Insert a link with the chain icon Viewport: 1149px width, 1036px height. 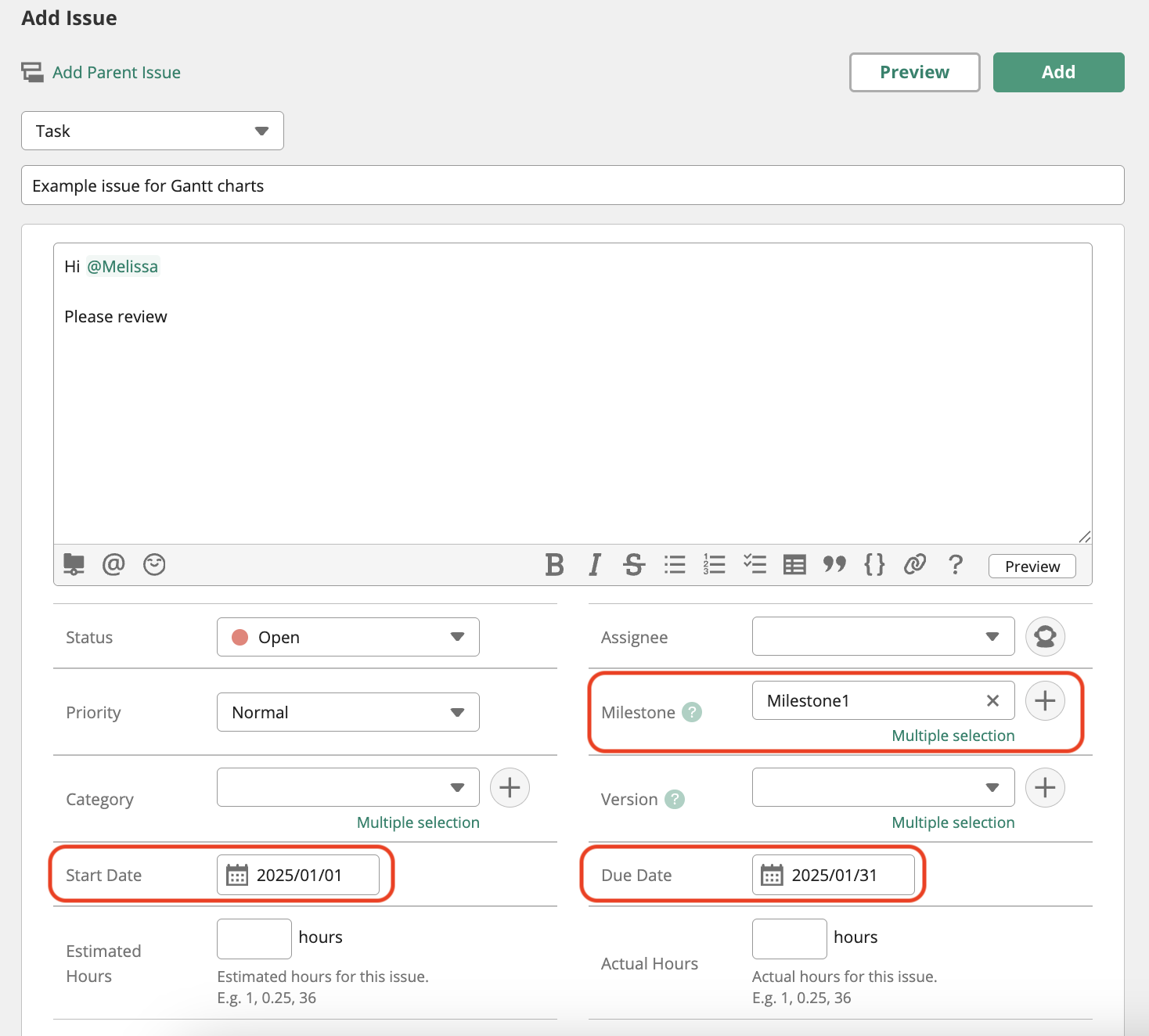click(x=915, y=564)
